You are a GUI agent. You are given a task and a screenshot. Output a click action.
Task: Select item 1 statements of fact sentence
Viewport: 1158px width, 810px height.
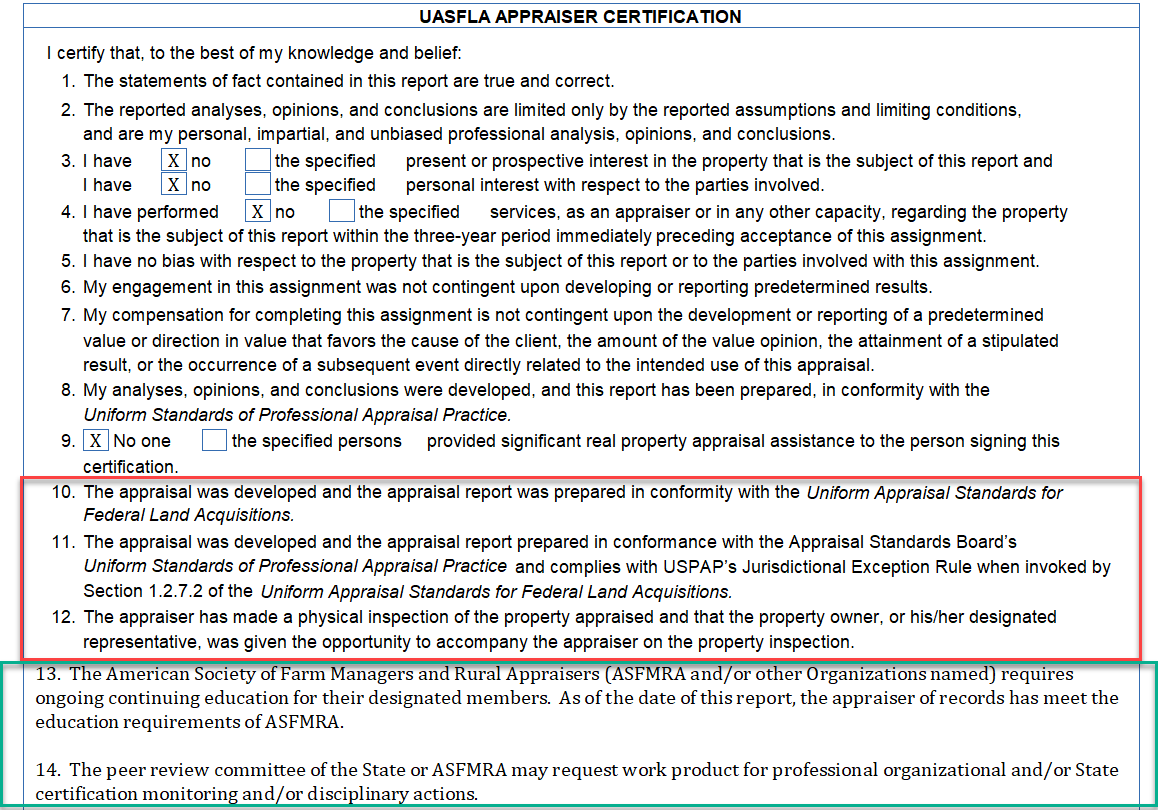(x=348, y=81)
